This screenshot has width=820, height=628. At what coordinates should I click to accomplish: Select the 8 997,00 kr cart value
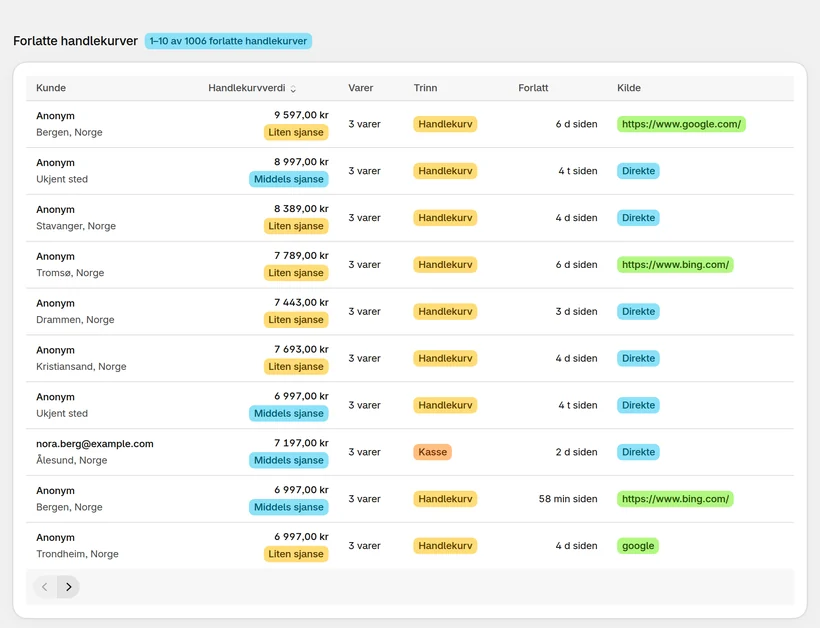[x=301, y=162]
